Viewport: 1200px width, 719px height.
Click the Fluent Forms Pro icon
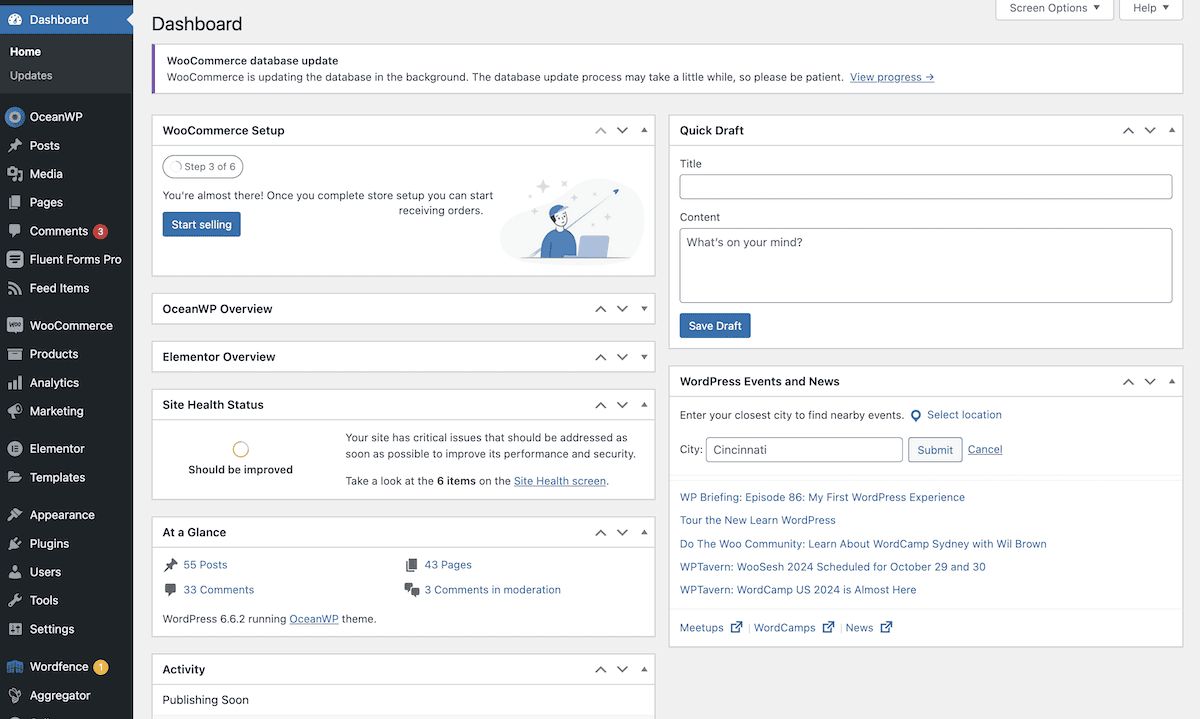15,259
